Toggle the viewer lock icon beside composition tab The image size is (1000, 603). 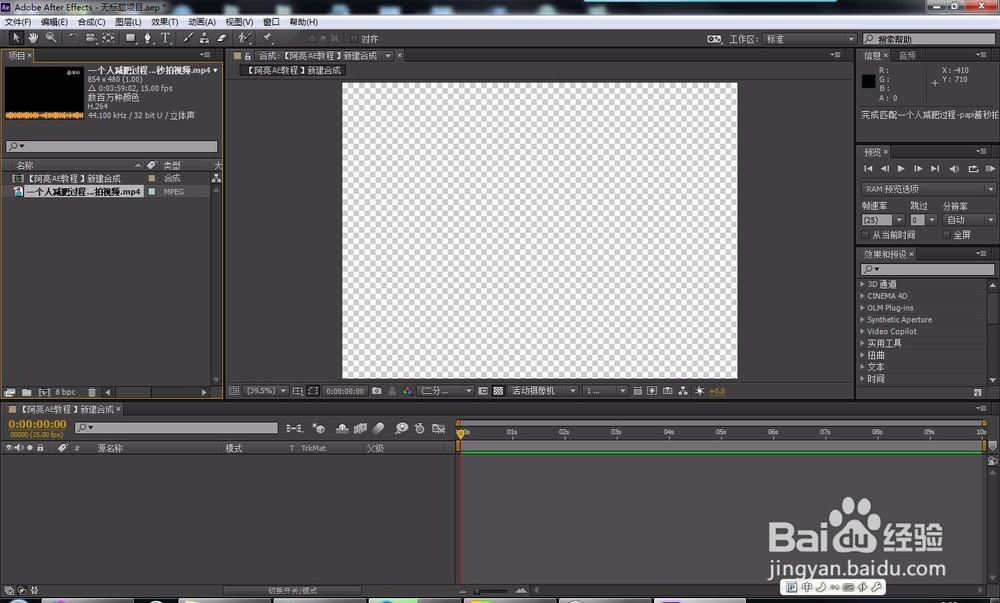pyautogui.click(x=248, y=56)
